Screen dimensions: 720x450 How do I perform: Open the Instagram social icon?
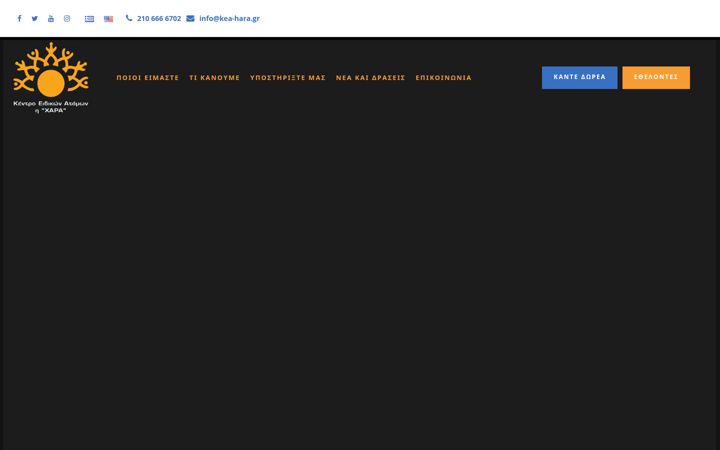click(67, 18)
